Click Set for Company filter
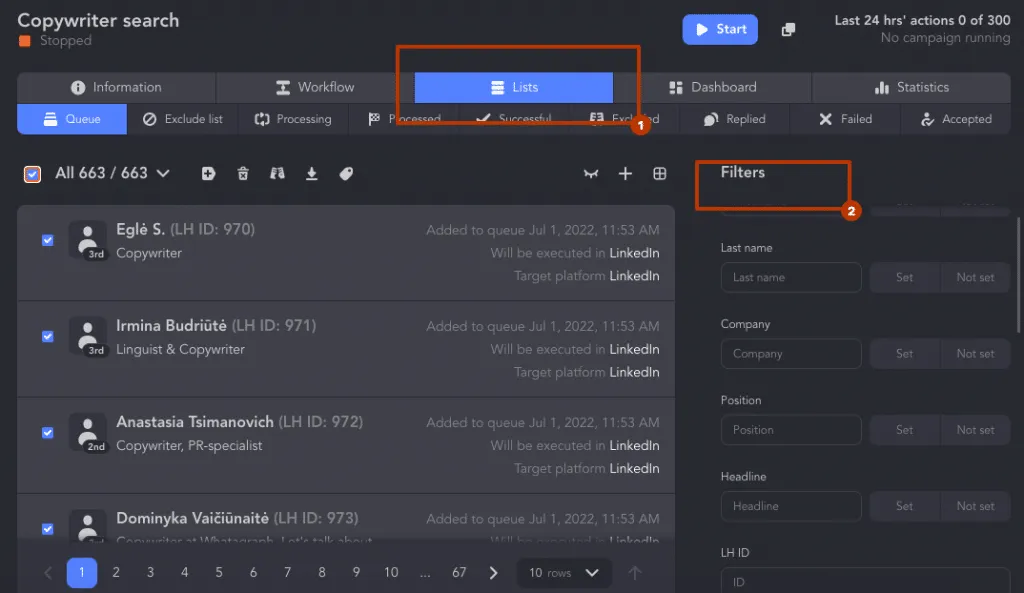Screen dimensions: 1024x593 point(904,353)
